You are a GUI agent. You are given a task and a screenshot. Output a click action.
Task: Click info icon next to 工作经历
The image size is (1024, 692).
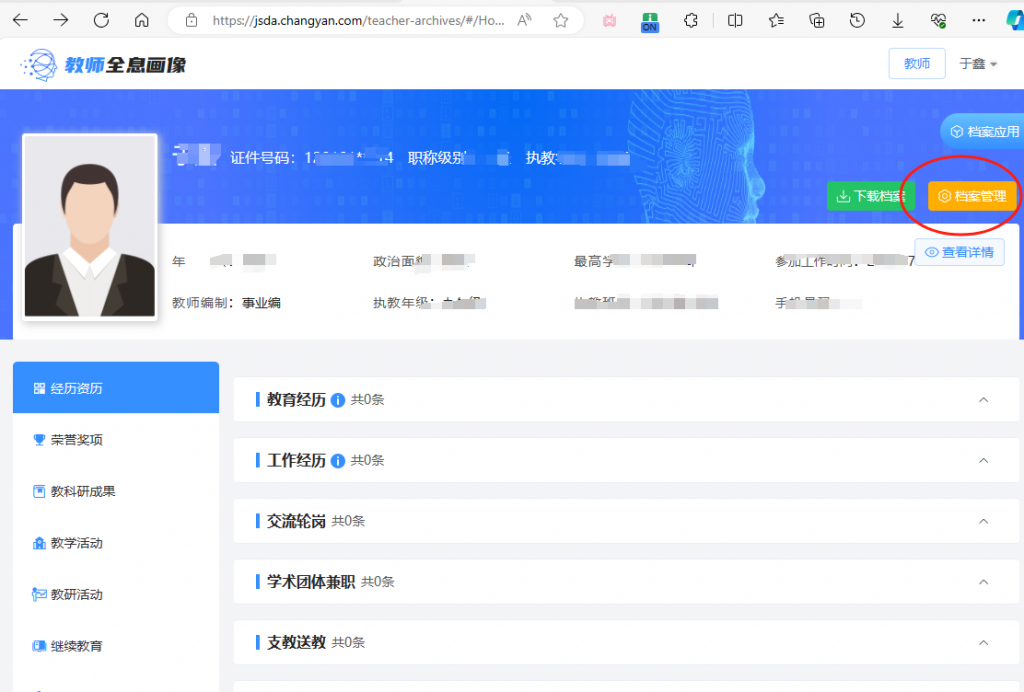pyautogui.click(x=338, y=461)
